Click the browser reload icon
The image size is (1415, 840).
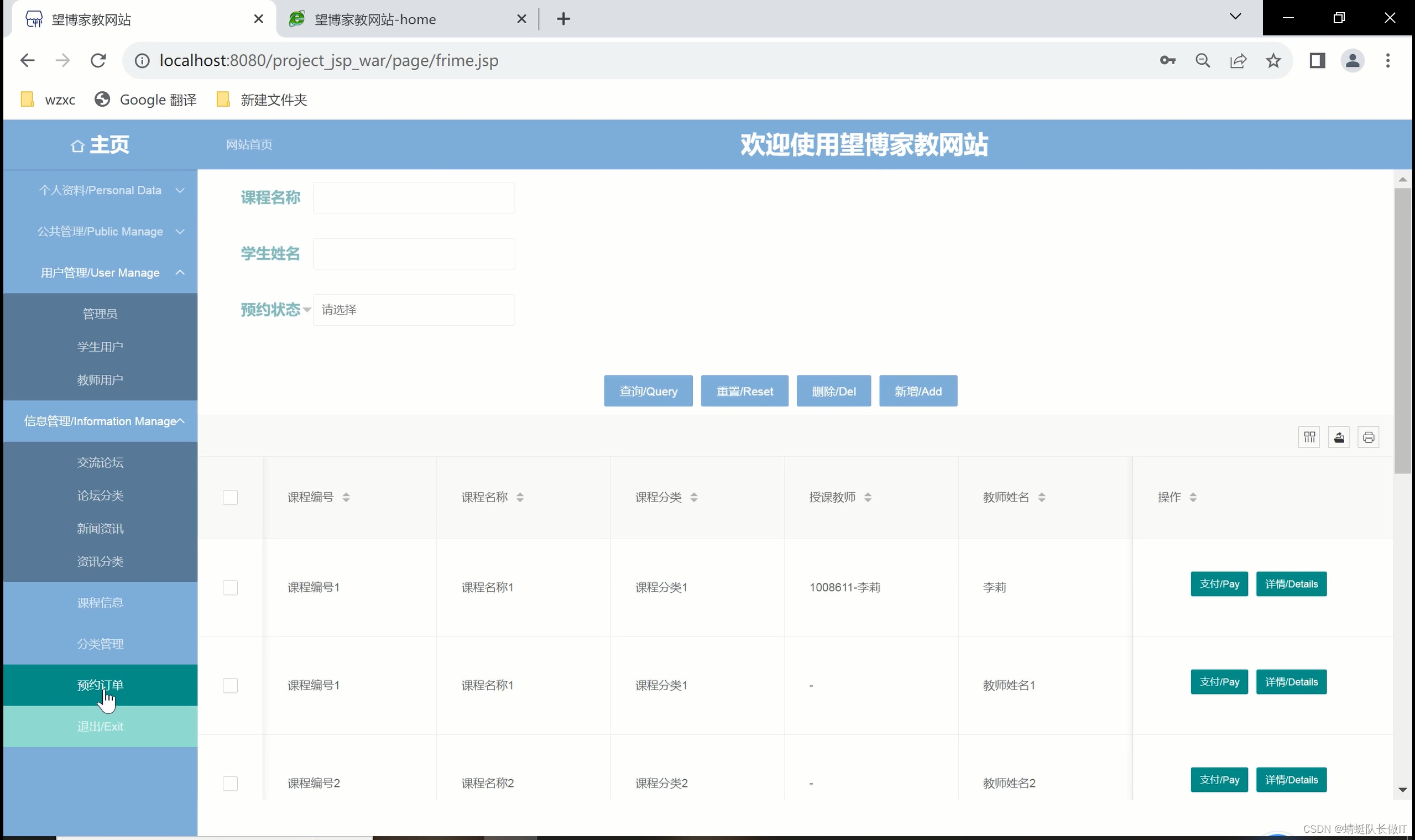[98, 61]
